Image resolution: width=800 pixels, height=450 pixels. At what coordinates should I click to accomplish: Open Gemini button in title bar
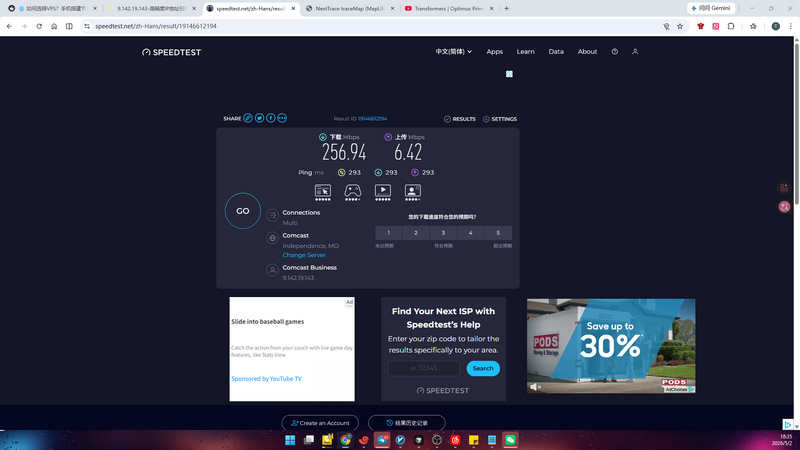[x=711, y=8]
